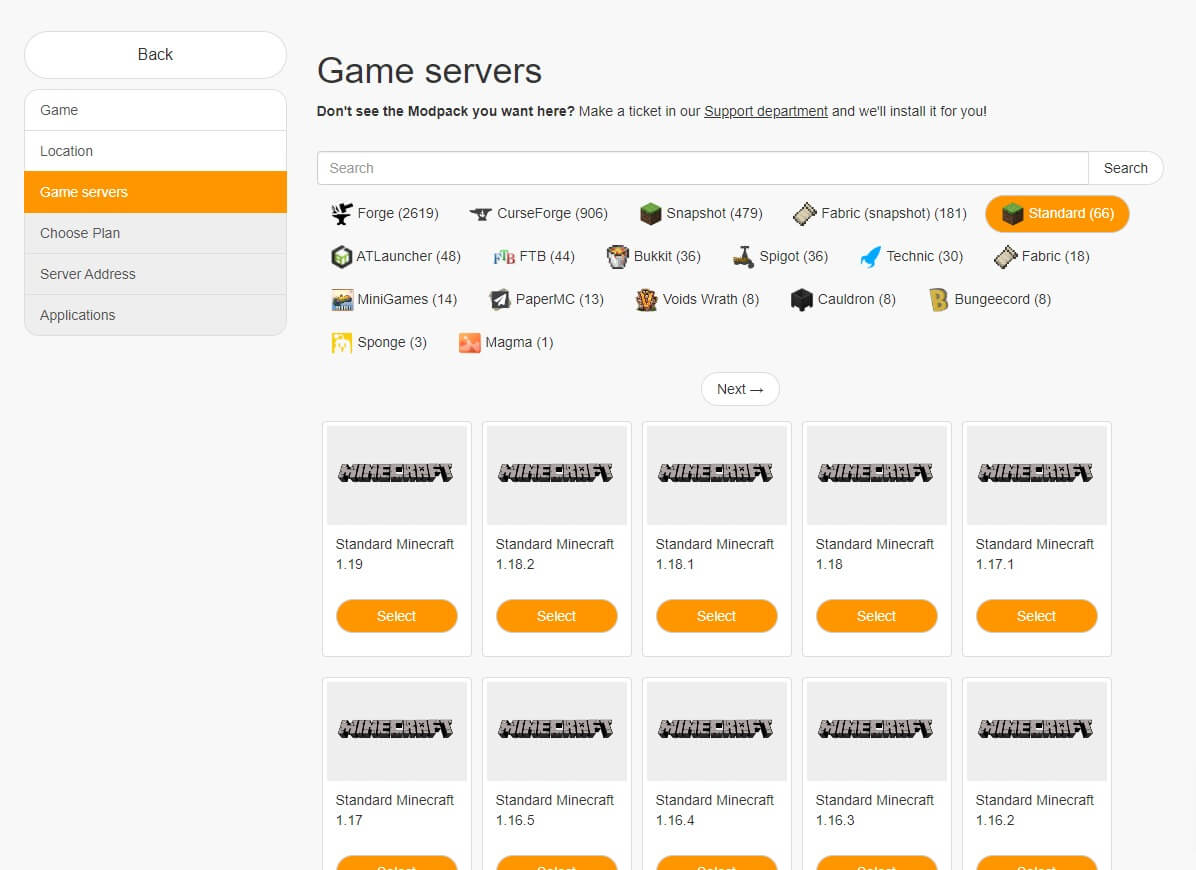This screenshot has height=870, width=1196.
Task: Choose the Snapshot grass block icon
Action: point(651,213)
